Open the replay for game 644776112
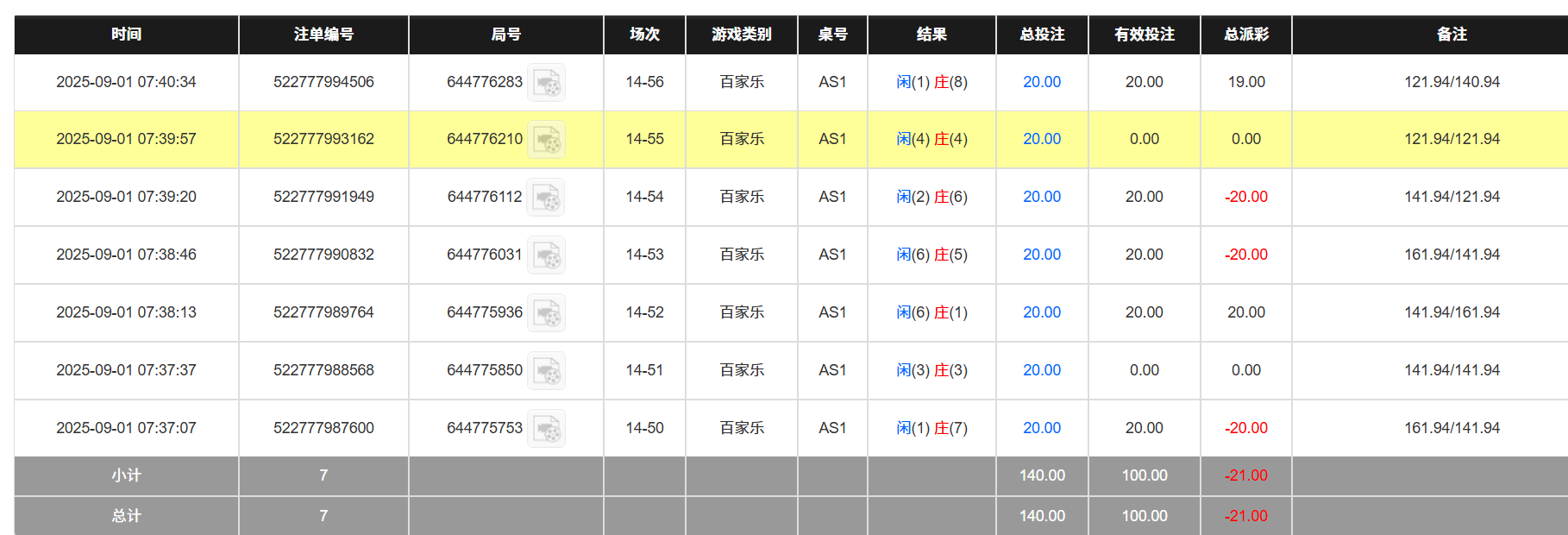 coord(547,197)
